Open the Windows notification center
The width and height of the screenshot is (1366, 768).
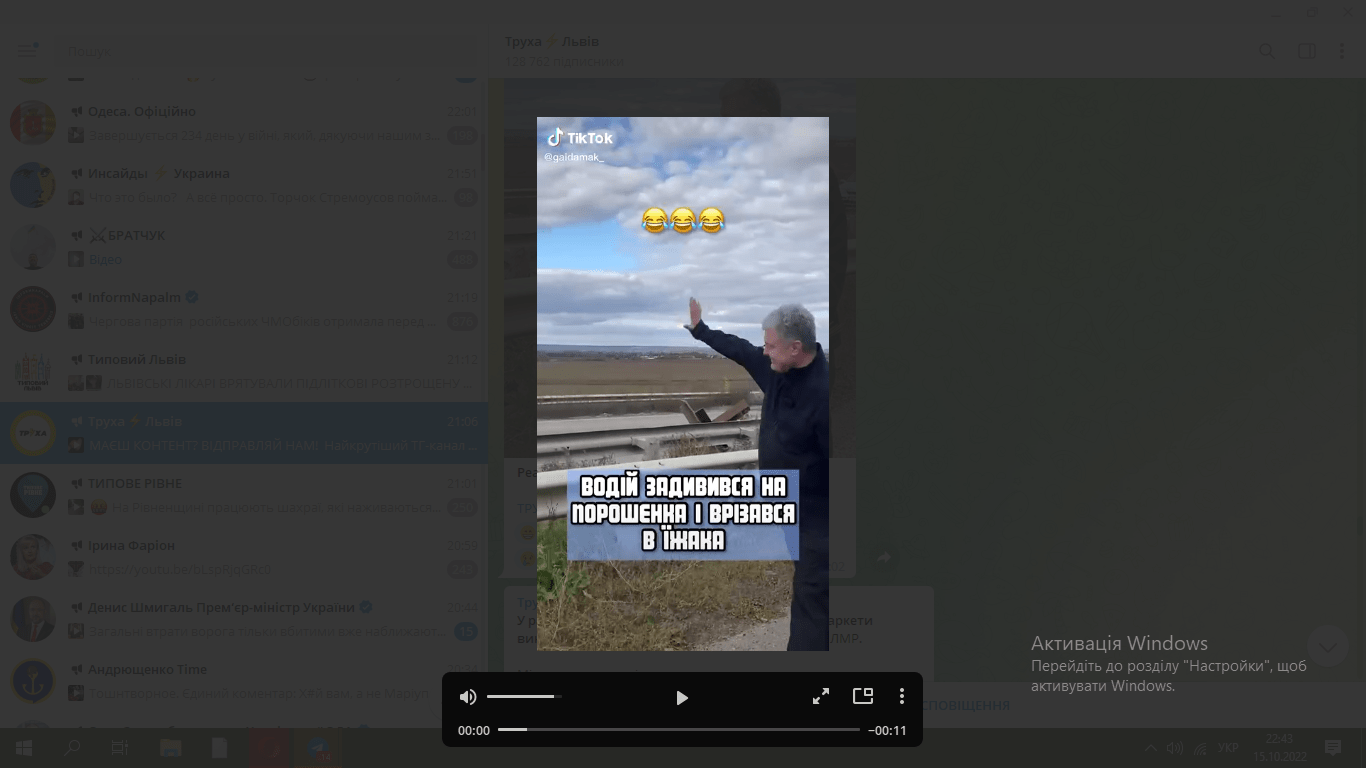click(x=1333, y=747)
